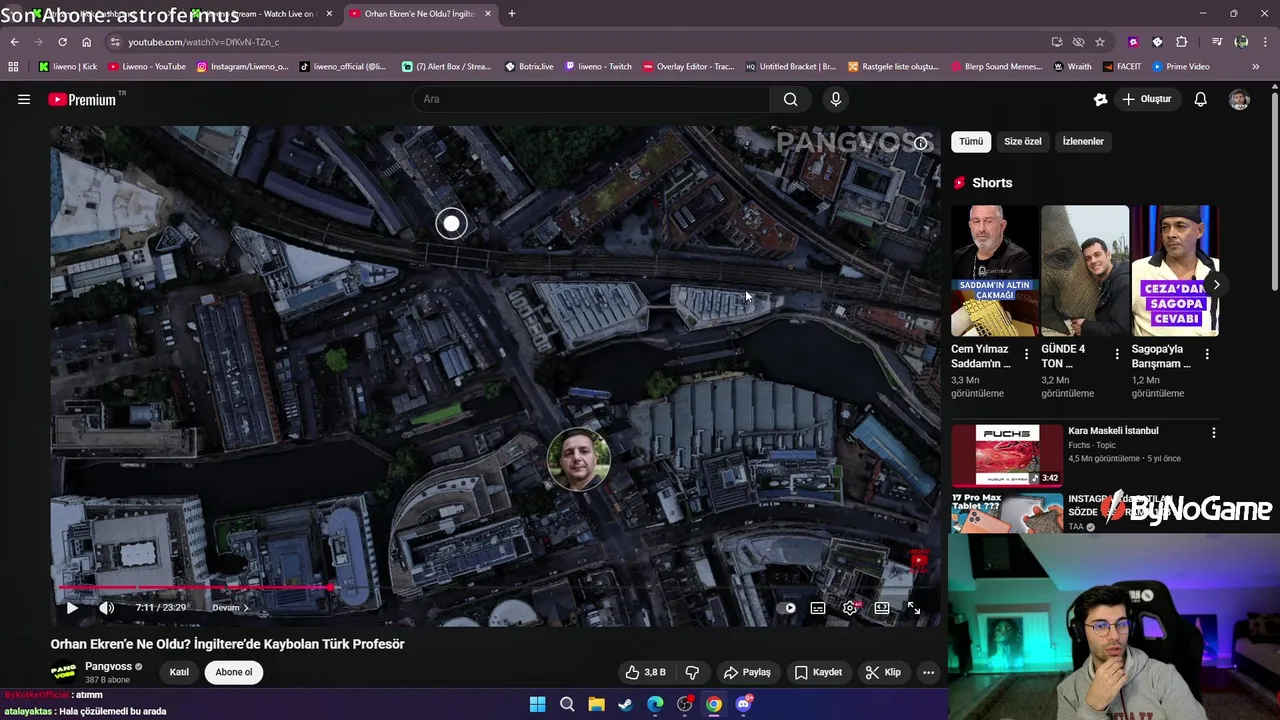Open Kara Maskeli İstanbul video thumbnail
Image resolution: width=1280 pixels, height=720 pixels.
[1006, 455]
